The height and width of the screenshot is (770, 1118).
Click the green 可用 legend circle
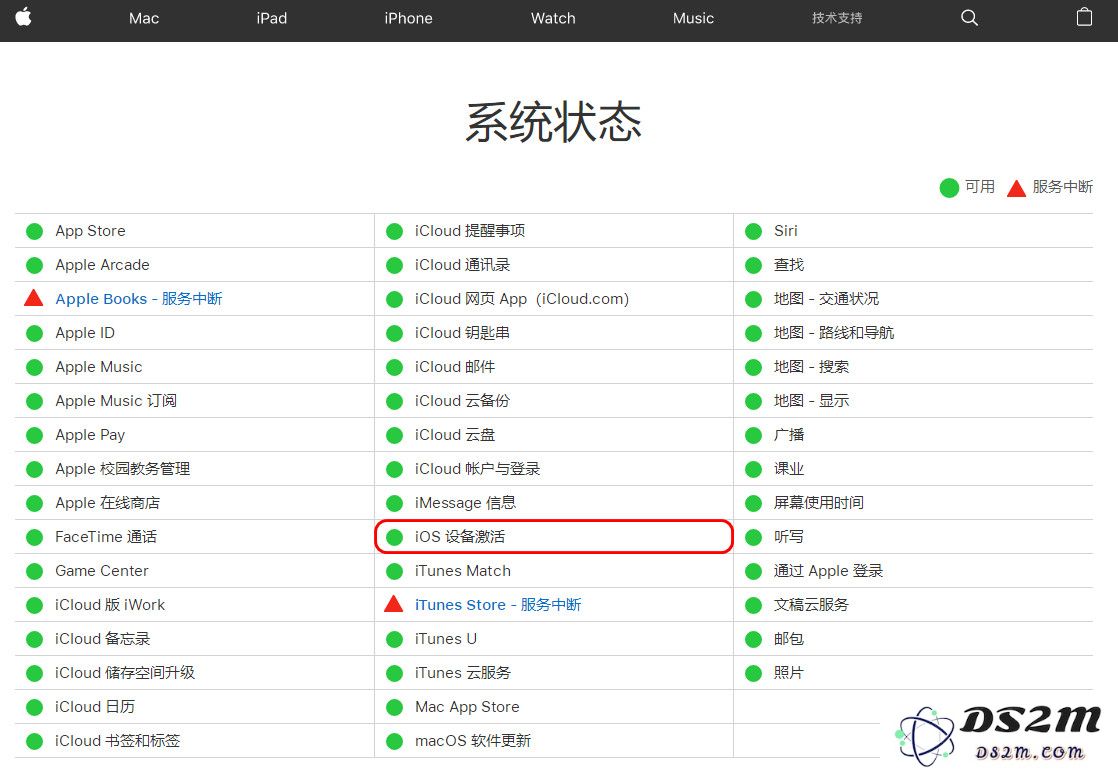[949, 188]
